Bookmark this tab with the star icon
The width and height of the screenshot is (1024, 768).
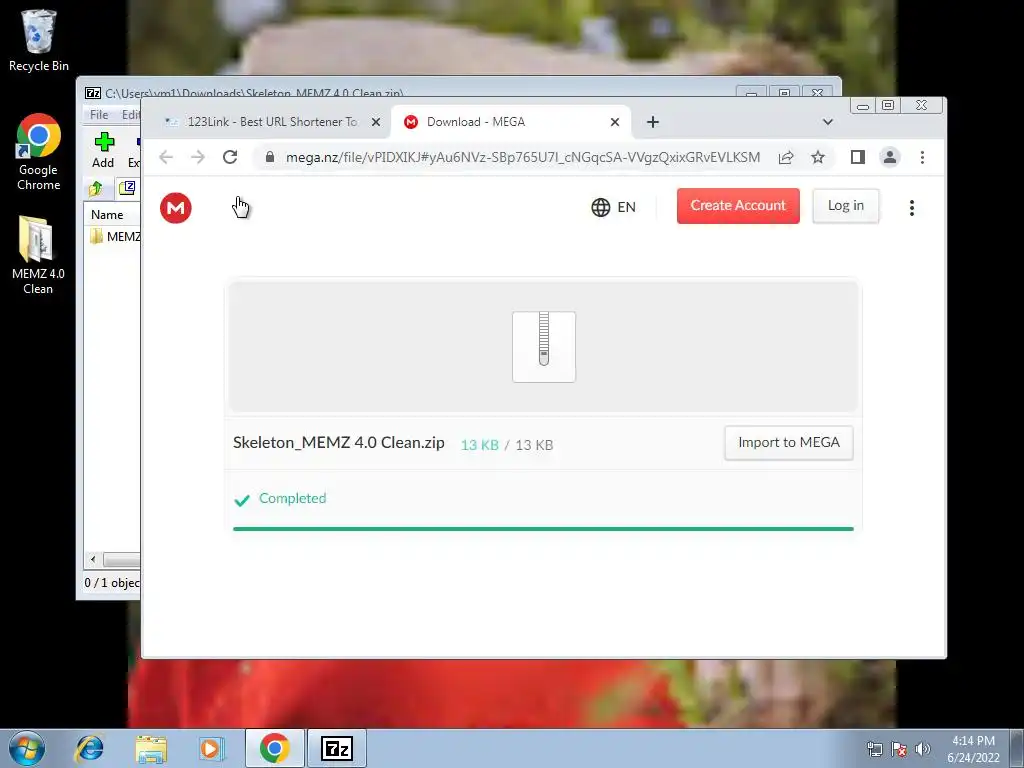point(818,157)
